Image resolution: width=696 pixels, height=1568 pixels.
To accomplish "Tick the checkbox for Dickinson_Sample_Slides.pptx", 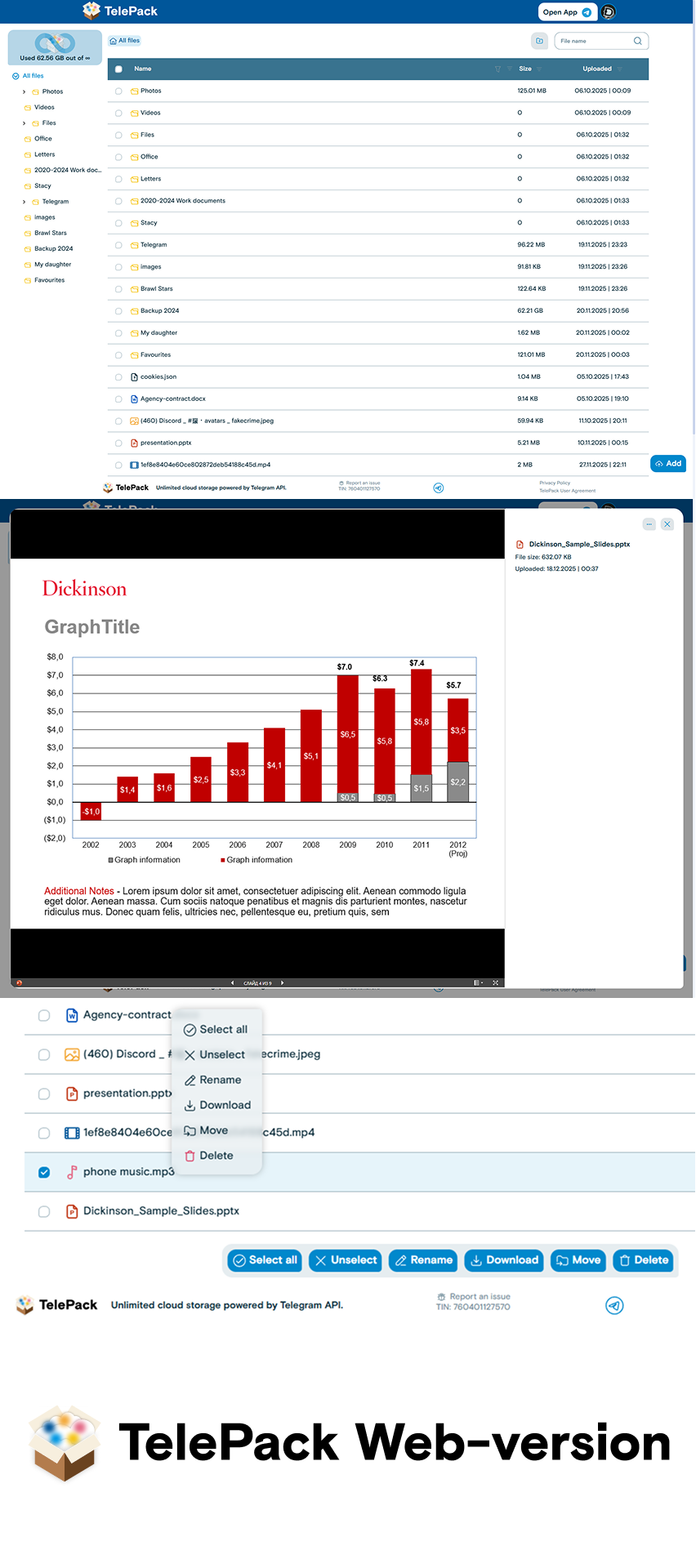I will click(44, 1212).
